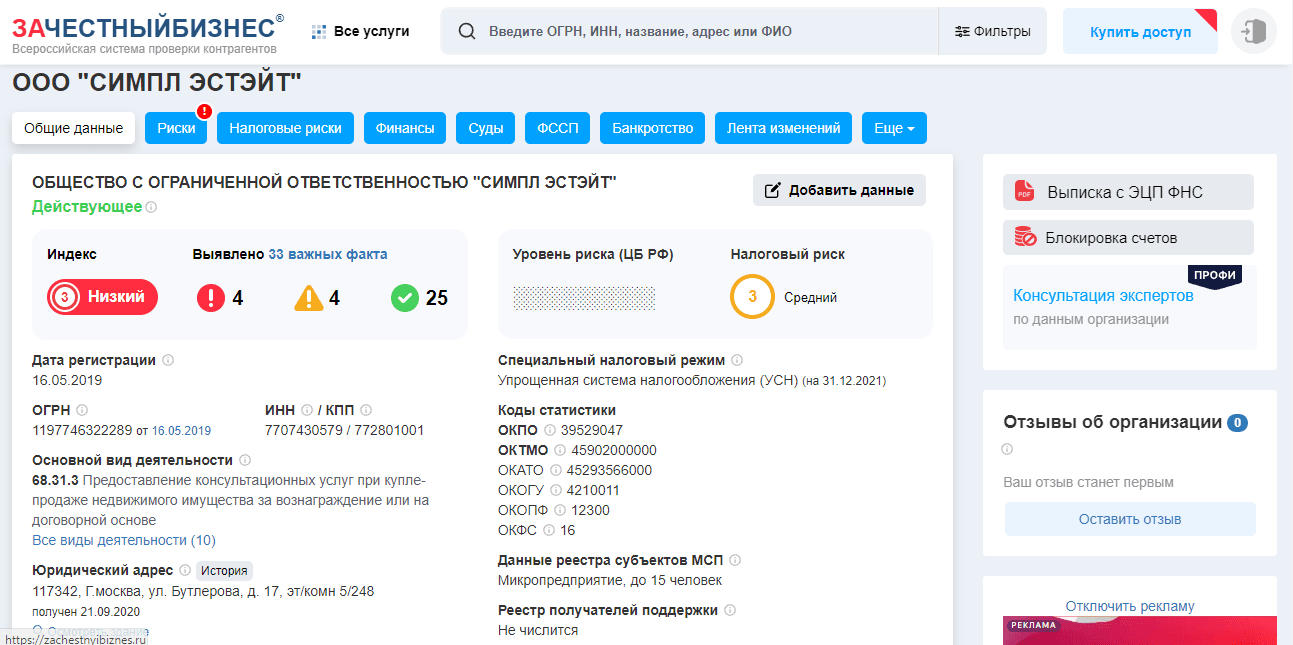The image size is (1293, 645).
Task: Open Выписка с ЭЦП ФНС
Action: click(x=1127, y=192)
